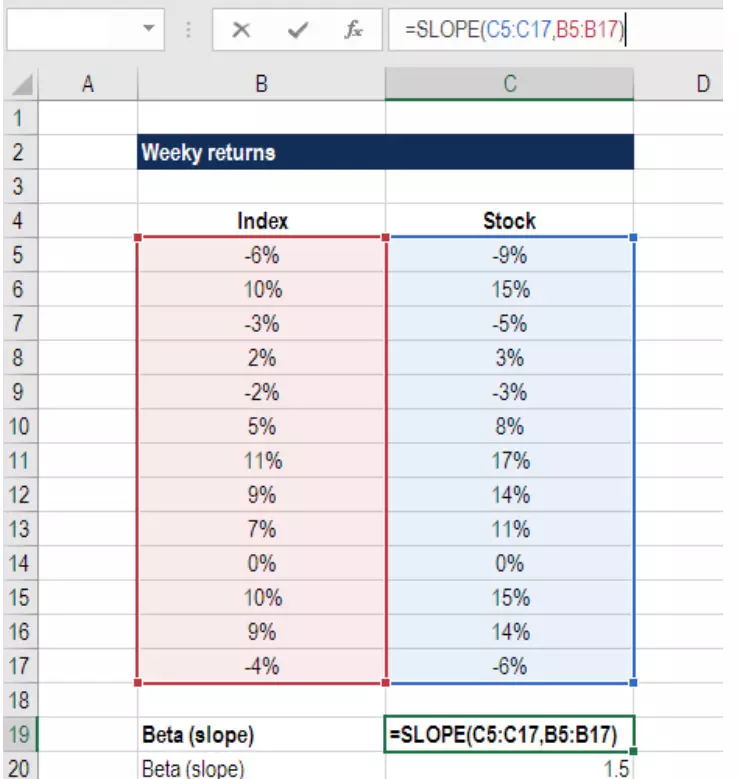Select Stock cell 15% in row 6
739x779 pixels.
pyautogui.click(x=509, y=289)
